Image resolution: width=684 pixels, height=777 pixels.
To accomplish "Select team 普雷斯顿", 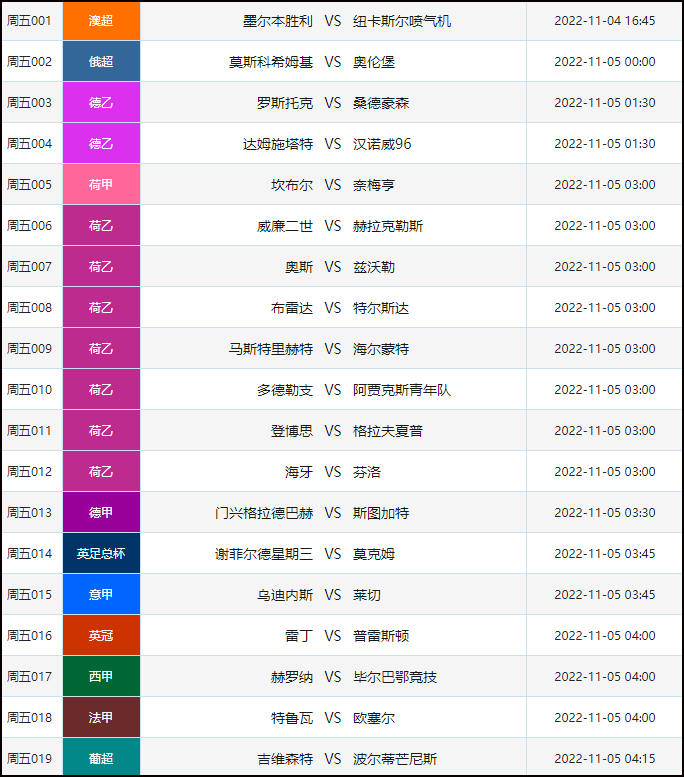I will (x=381, y=636).
